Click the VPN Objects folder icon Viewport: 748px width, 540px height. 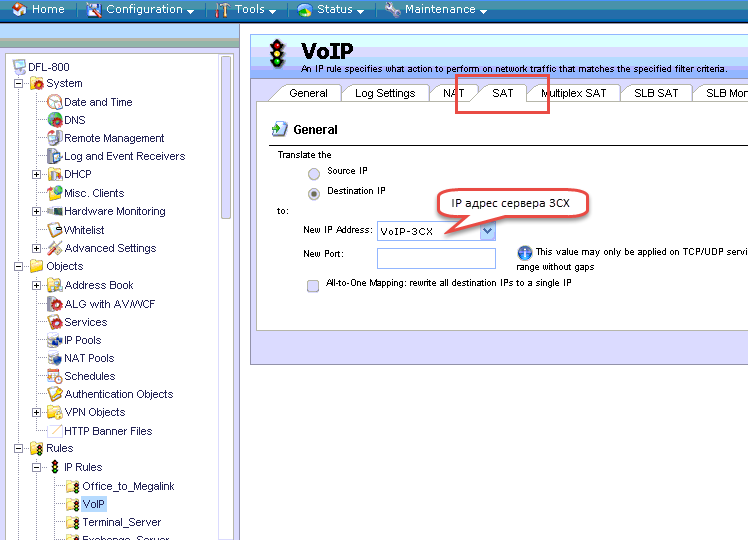tap(55, 412)
